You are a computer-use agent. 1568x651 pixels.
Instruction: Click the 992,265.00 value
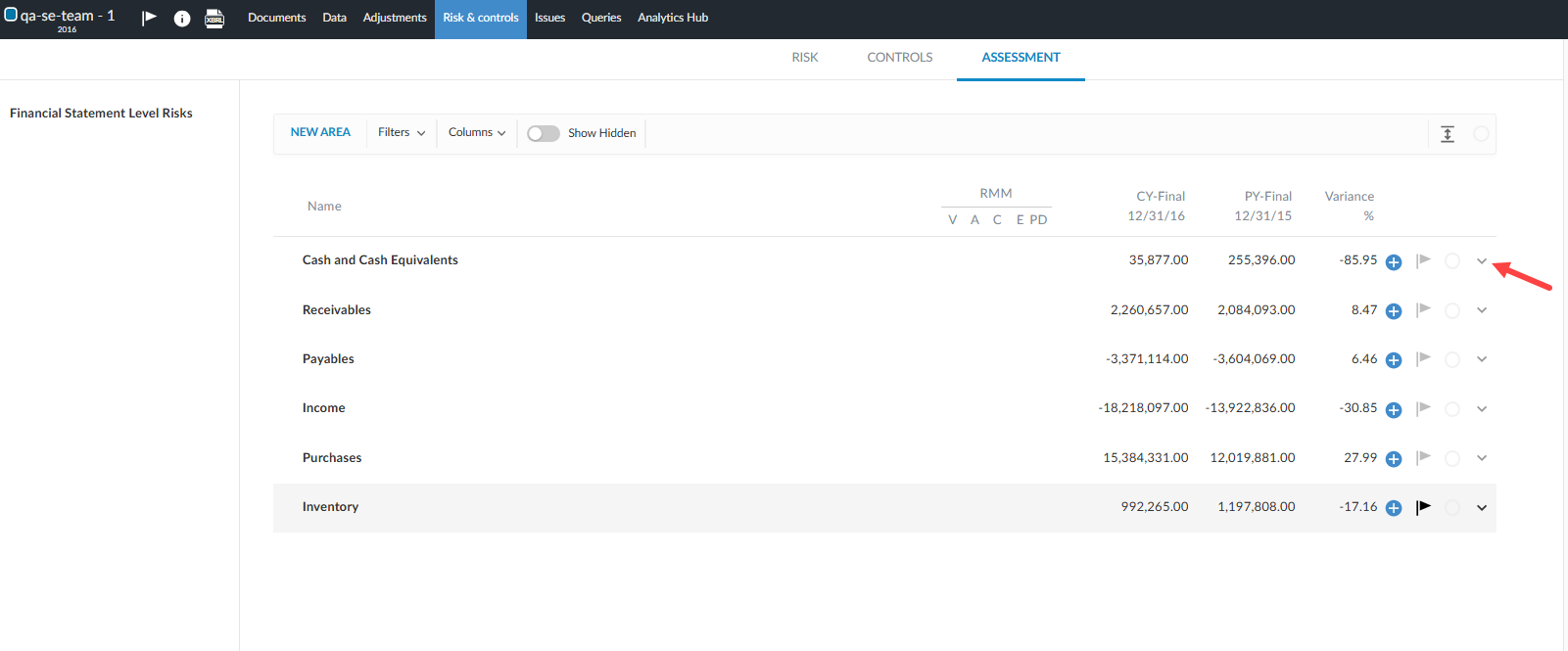[1155, 507]
